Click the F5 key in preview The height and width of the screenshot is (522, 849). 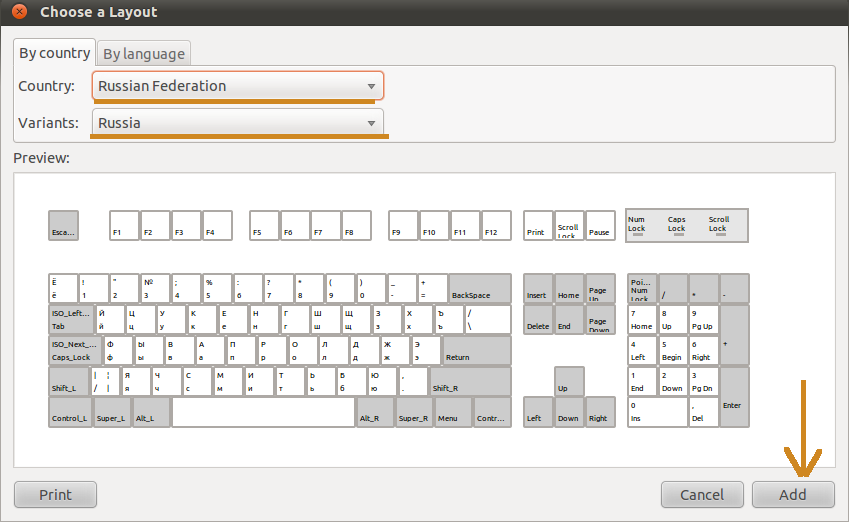point(264,225)
